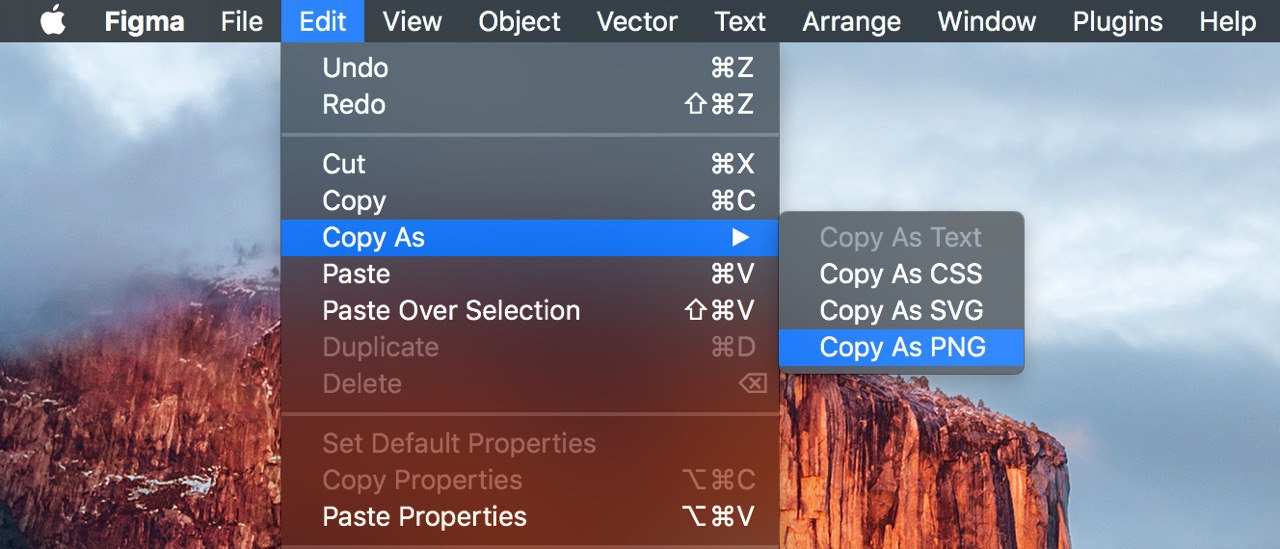Open the Help menu
This screenshot has width=1280, height=549.
coord(1227,21)
